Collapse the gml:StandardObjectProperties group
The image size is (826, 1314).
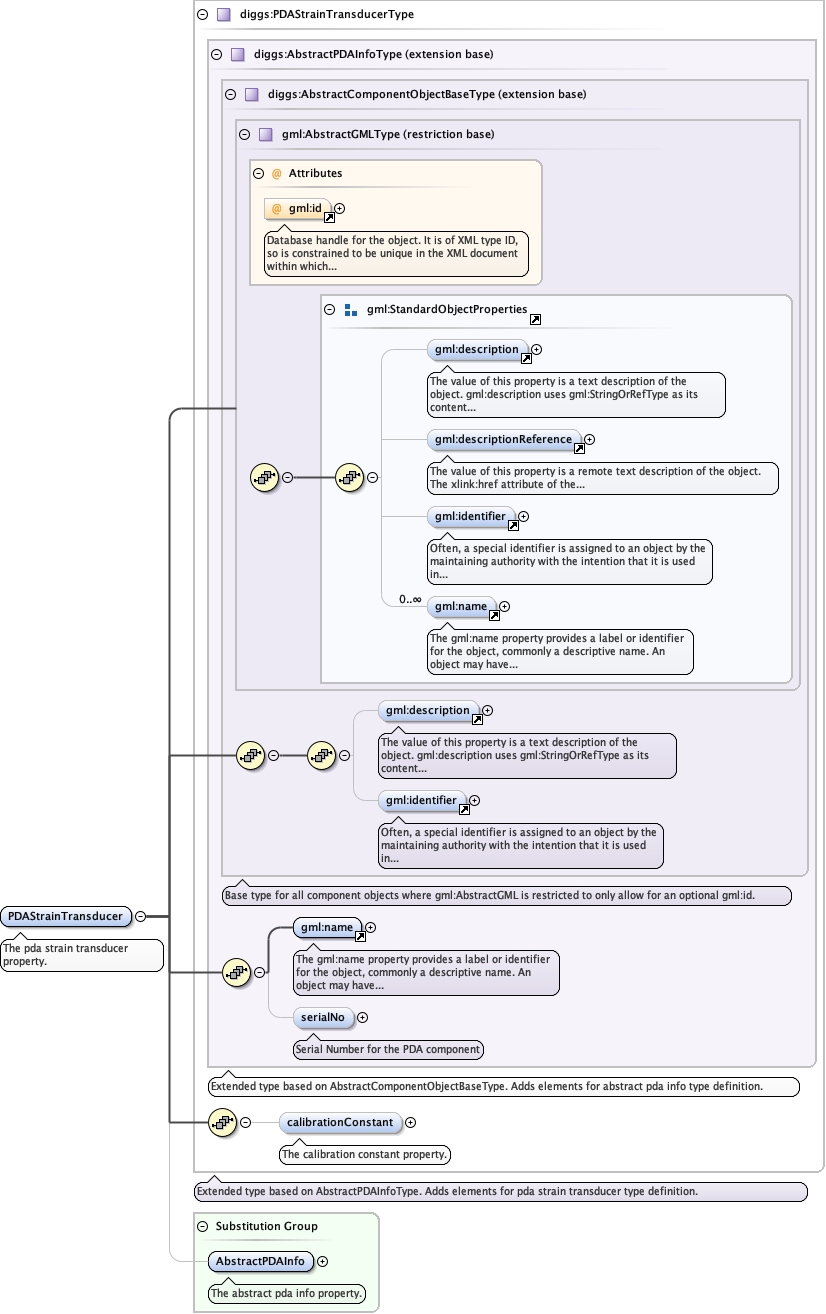coord(330,310)
